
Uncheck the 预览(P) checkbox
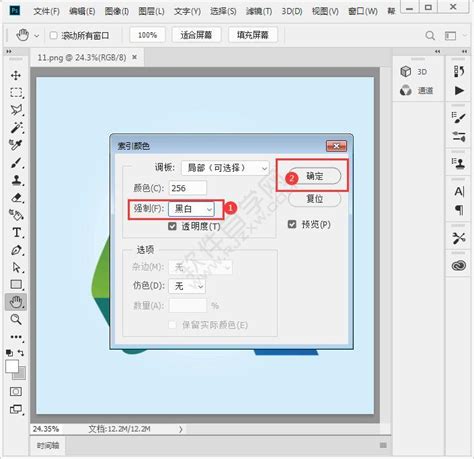point(292,224)
